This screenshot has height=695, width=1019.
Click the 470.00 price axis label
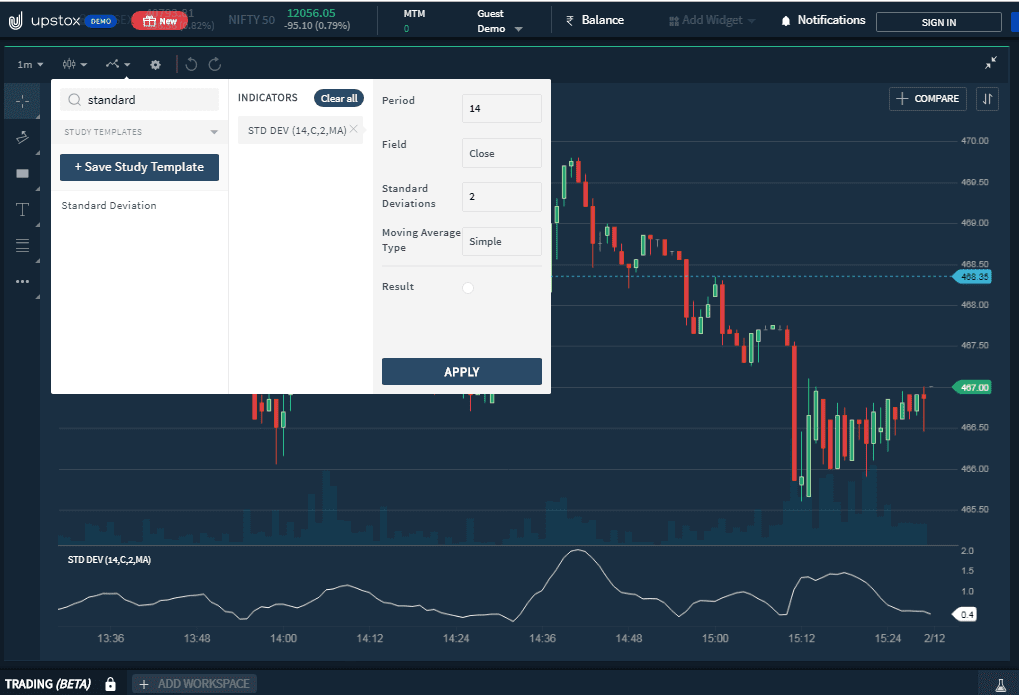(974, 140)
